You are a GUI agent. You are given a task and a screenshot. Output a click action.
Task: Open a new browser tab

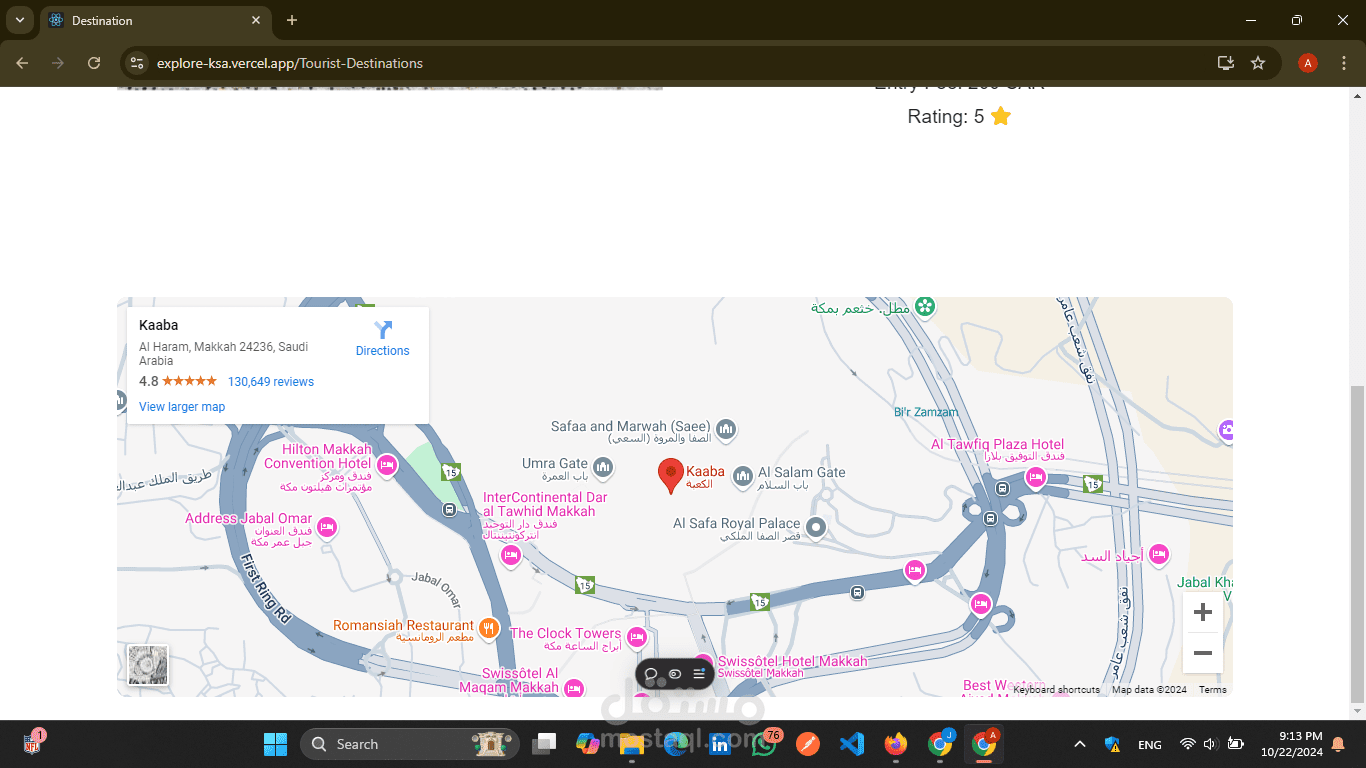coord(292,20)
